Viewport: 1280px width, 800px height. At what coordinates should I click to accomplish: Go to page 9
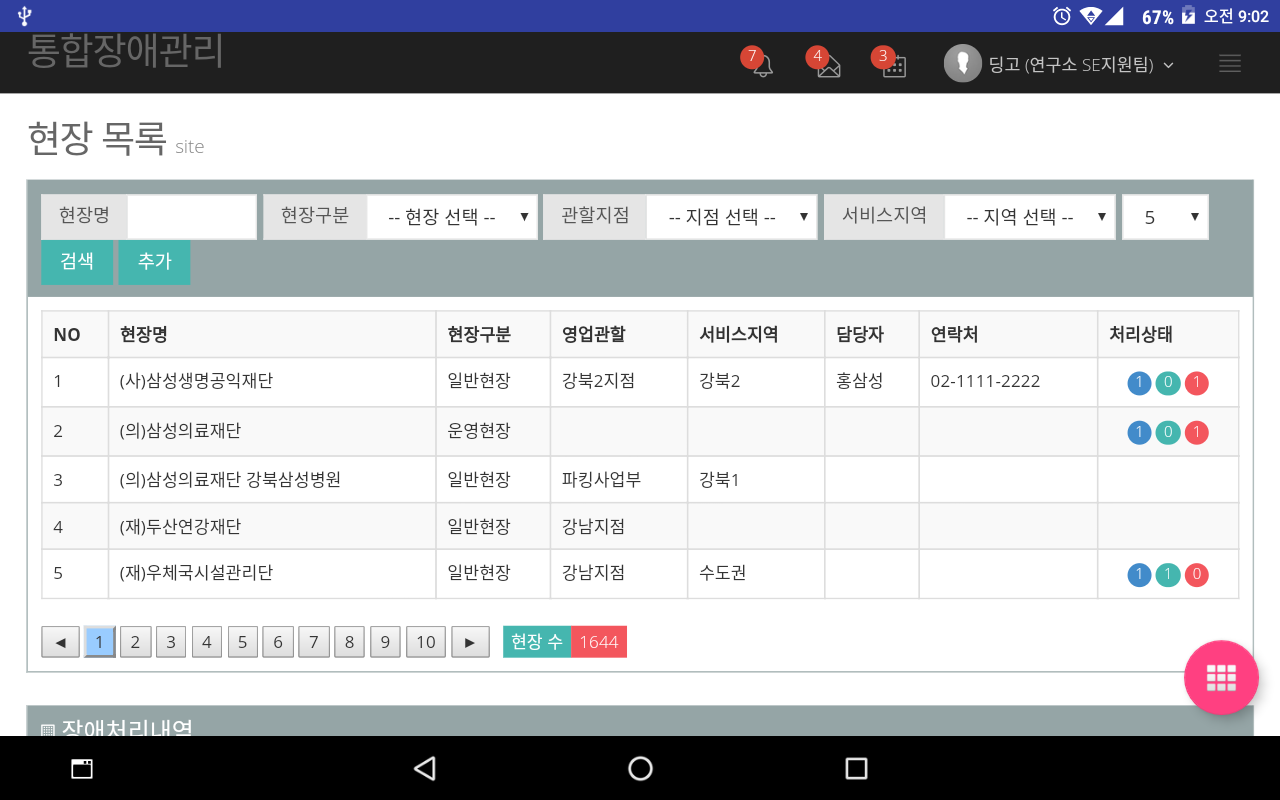coord(385,642)
